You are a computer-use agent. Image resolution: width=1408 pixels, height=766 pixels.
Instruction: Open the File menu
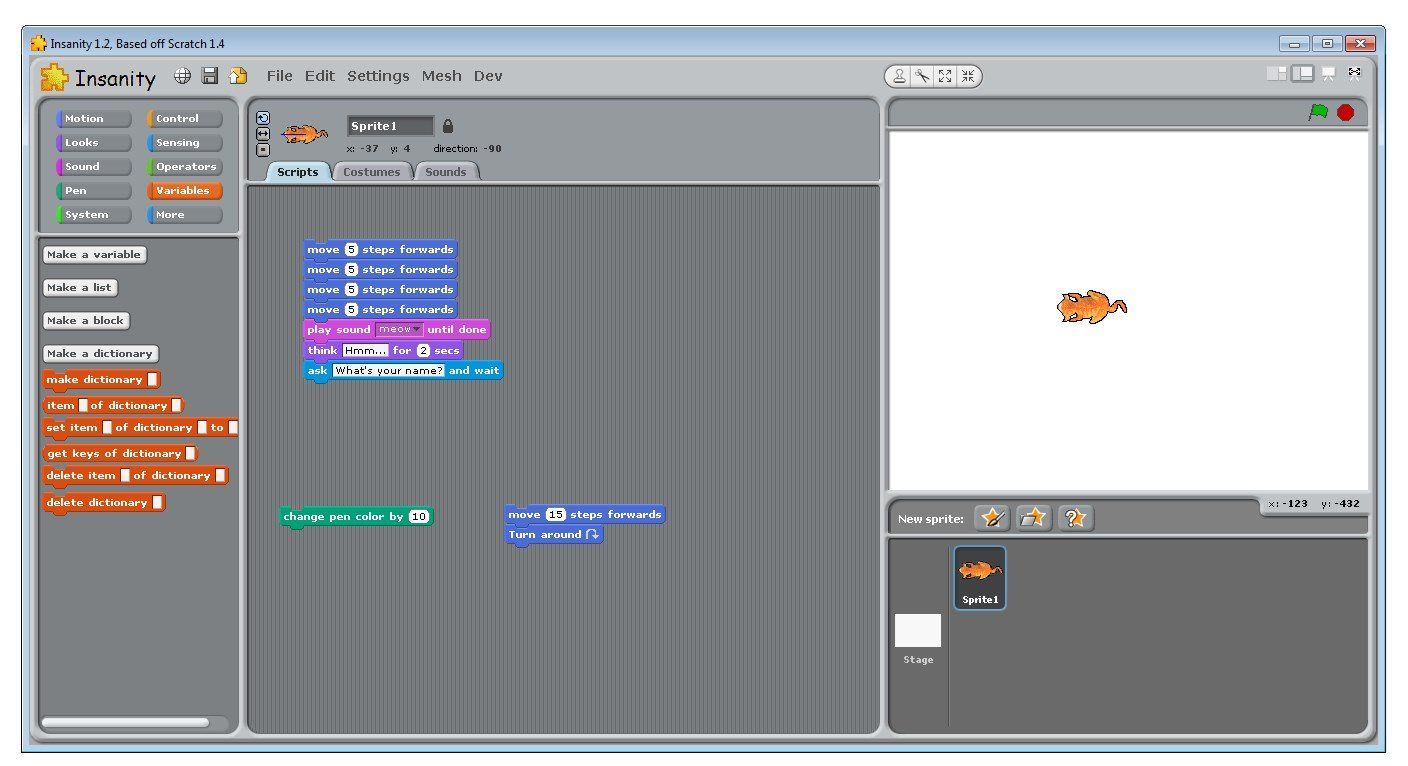[279, 76]
